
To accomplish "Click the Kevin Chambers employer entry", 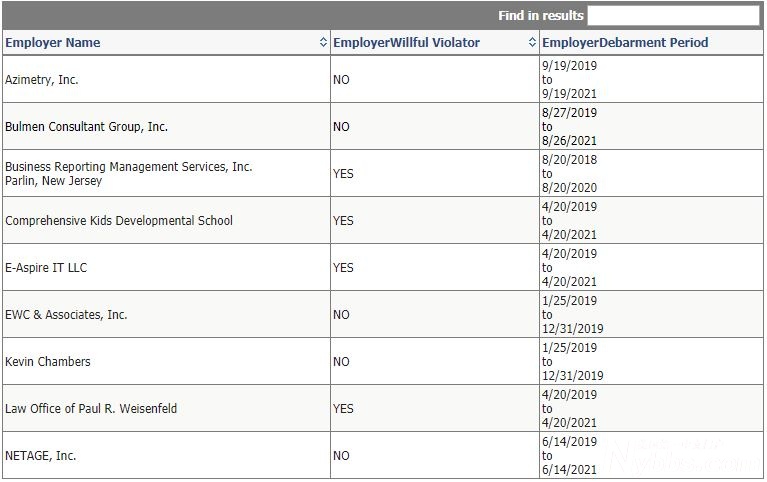I will click(48, 362).
